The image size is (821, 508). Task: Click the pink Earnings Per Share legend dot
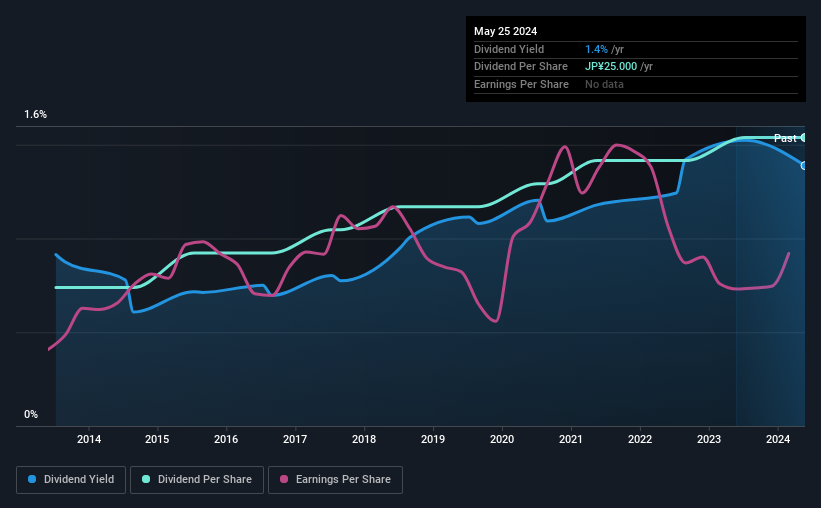(284, 479)
